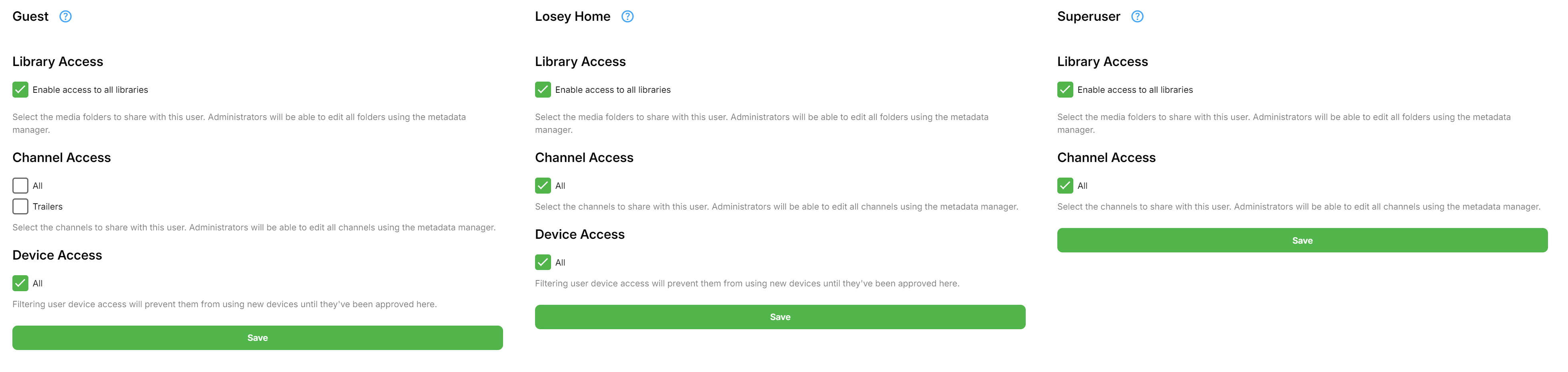The image size is (1568, 372).
Task: Save the Guest access settings
Action: point(258,338)
